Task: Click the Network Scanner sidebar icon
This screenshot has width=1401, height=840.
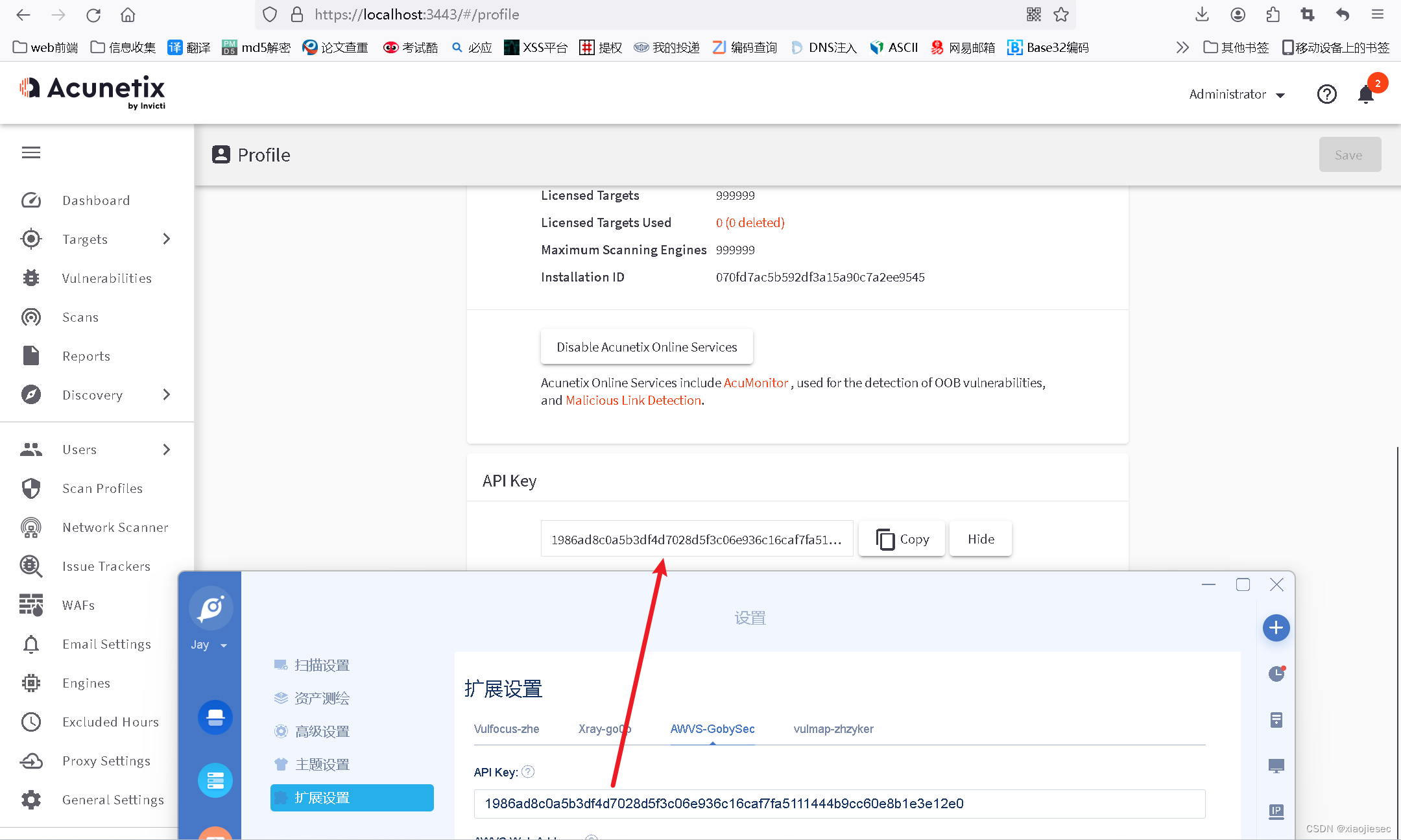Action: click(x=31, y=527)
